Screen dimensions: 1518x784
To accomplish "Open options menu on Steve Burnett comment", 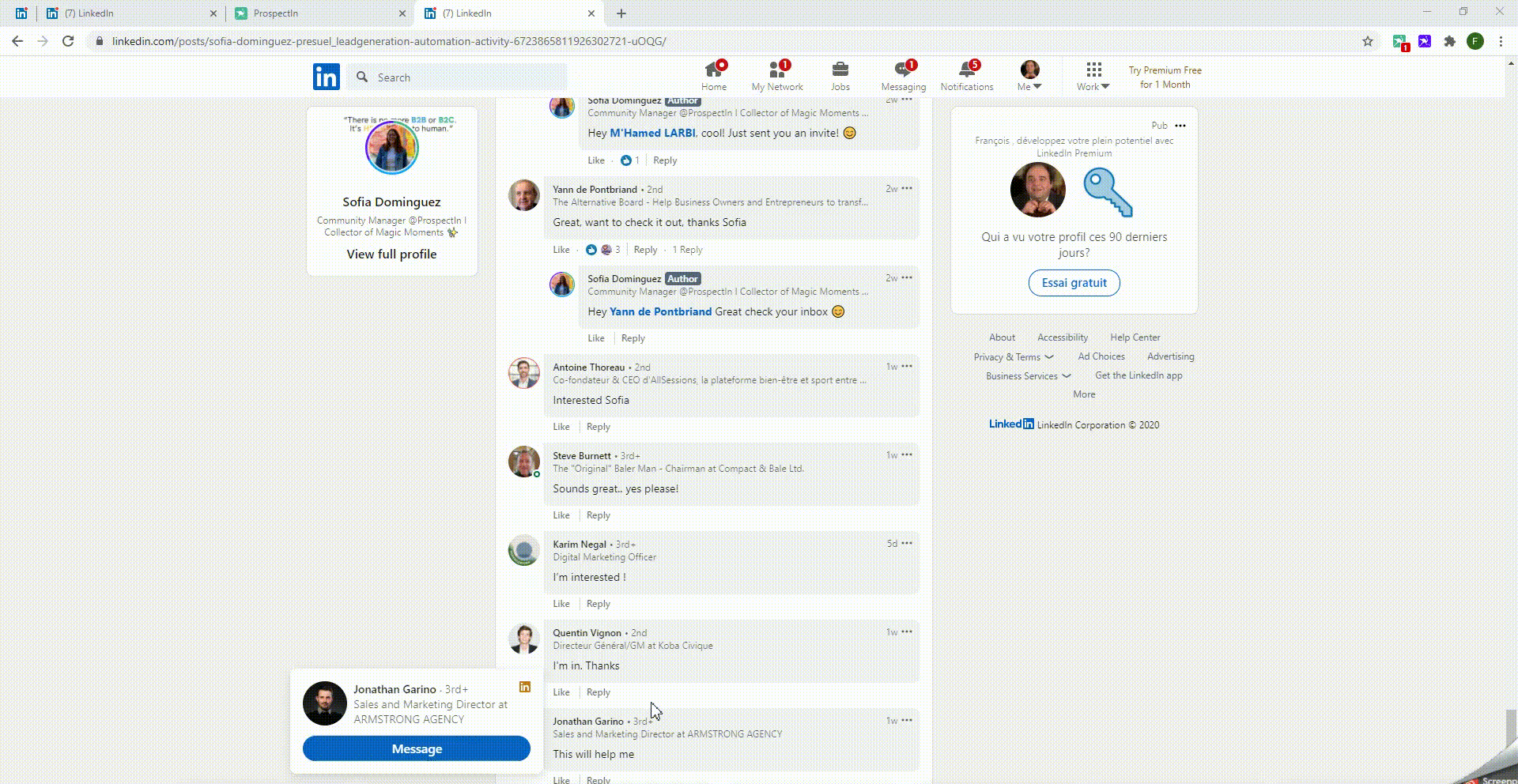I will (907, 454).
